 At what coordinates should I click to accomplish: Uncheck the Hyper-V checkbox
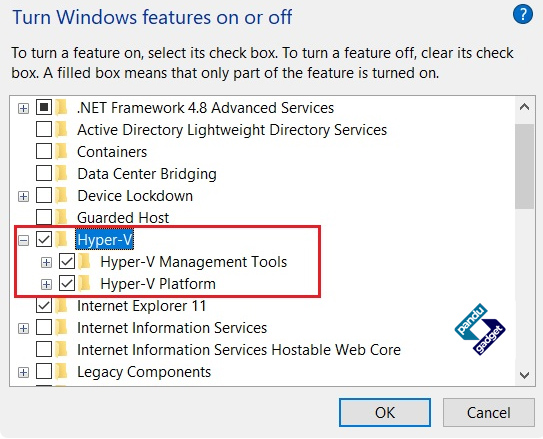(44, 240)
